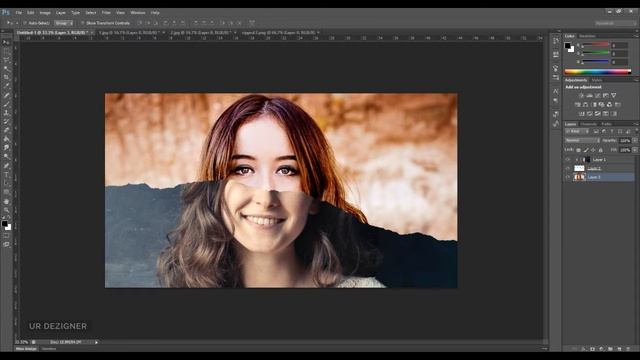Add Hue/Saturation adjustment icon

[578, 104]
